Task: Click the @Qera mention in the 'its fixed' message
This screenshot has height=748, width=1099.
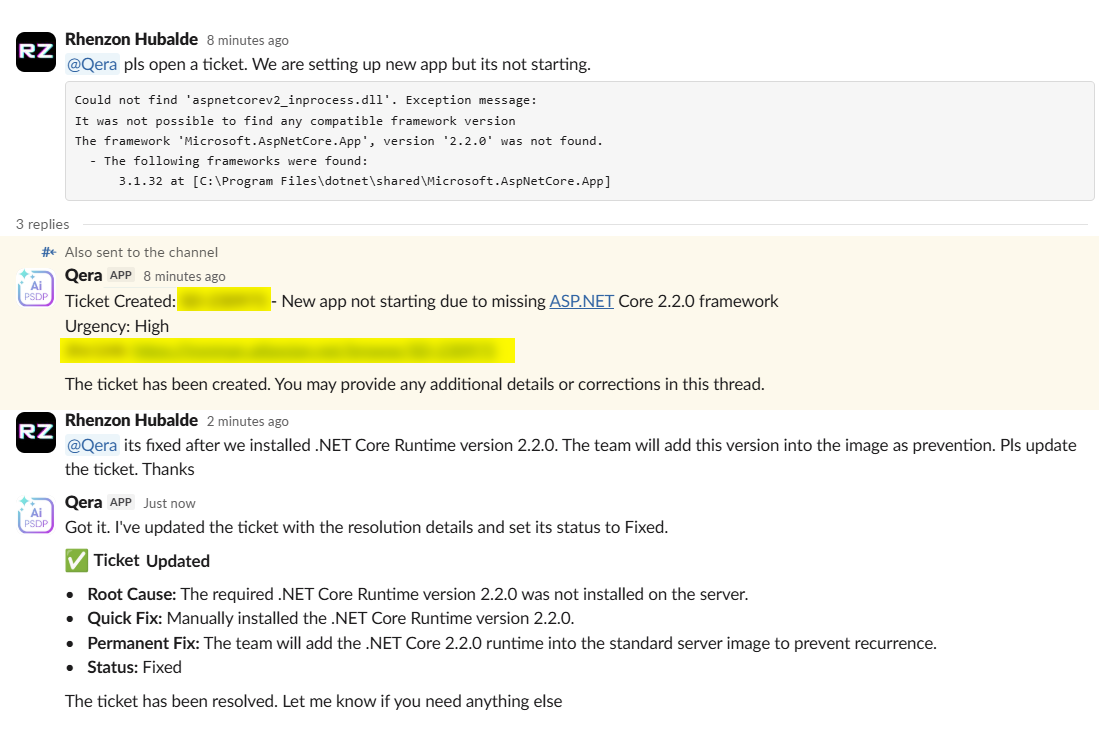Action: (92, 445)
